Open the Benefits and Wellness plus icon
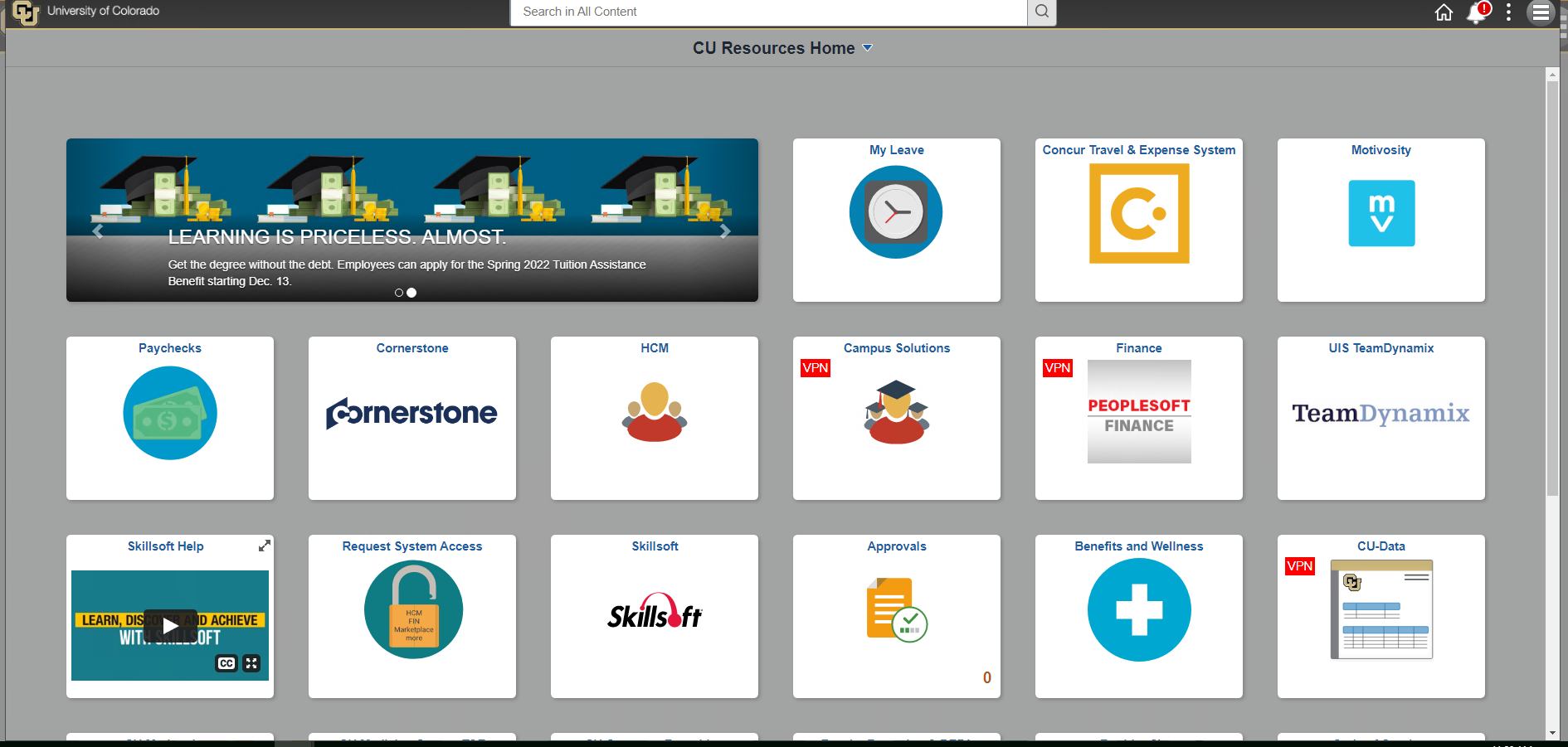 pyautogui.click(x=1138, y=610)
